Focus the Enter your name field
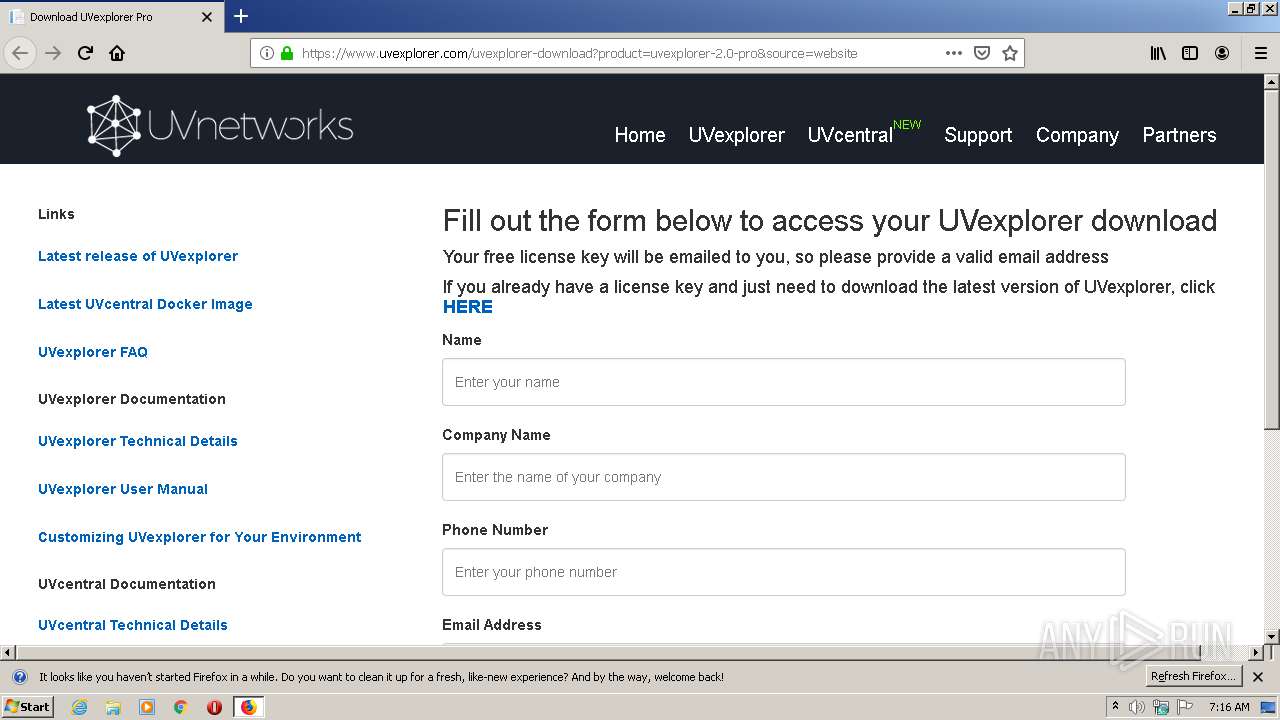 (x=784, y=382)
